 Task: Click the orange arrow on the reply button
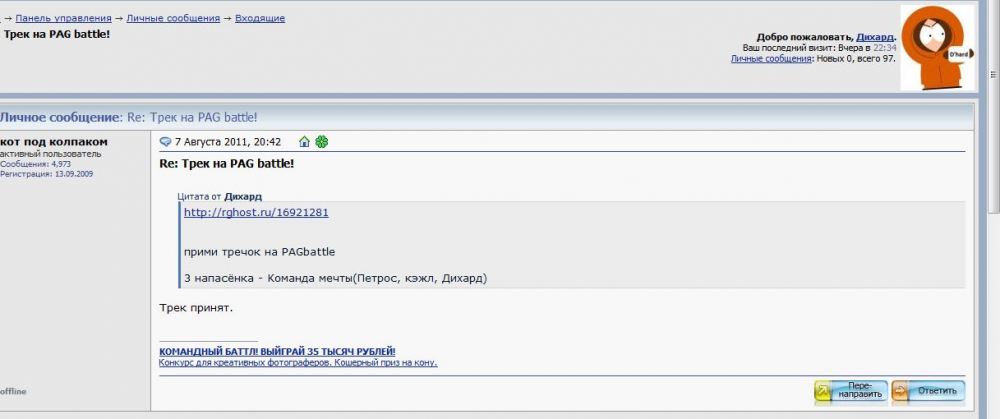901,390
